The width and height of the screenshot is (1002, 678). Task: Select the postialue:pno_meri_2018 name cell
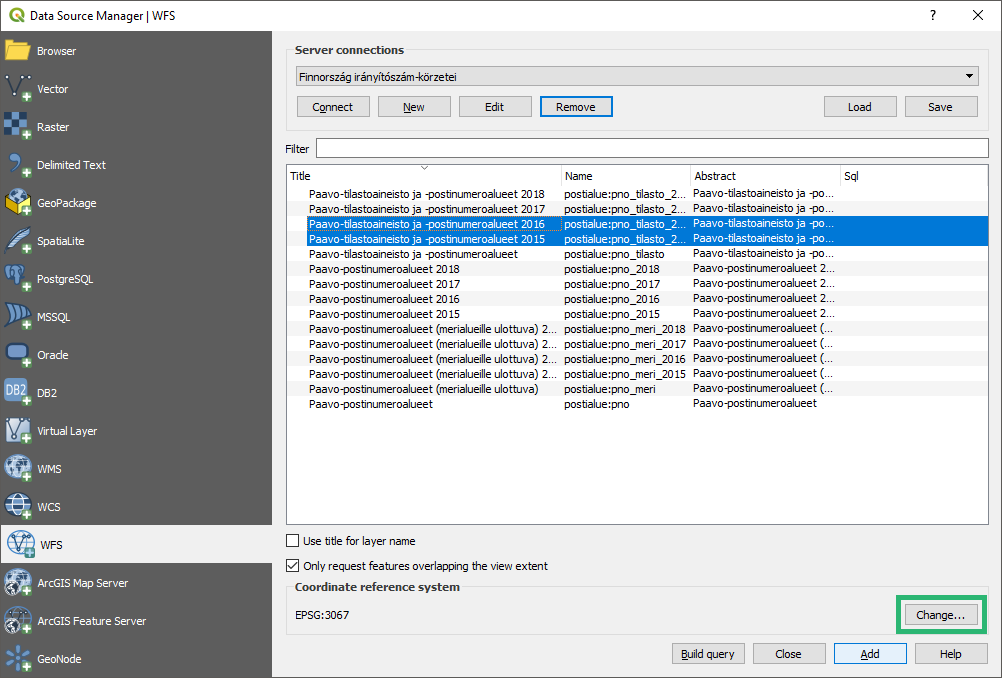(x=624, y=329)
